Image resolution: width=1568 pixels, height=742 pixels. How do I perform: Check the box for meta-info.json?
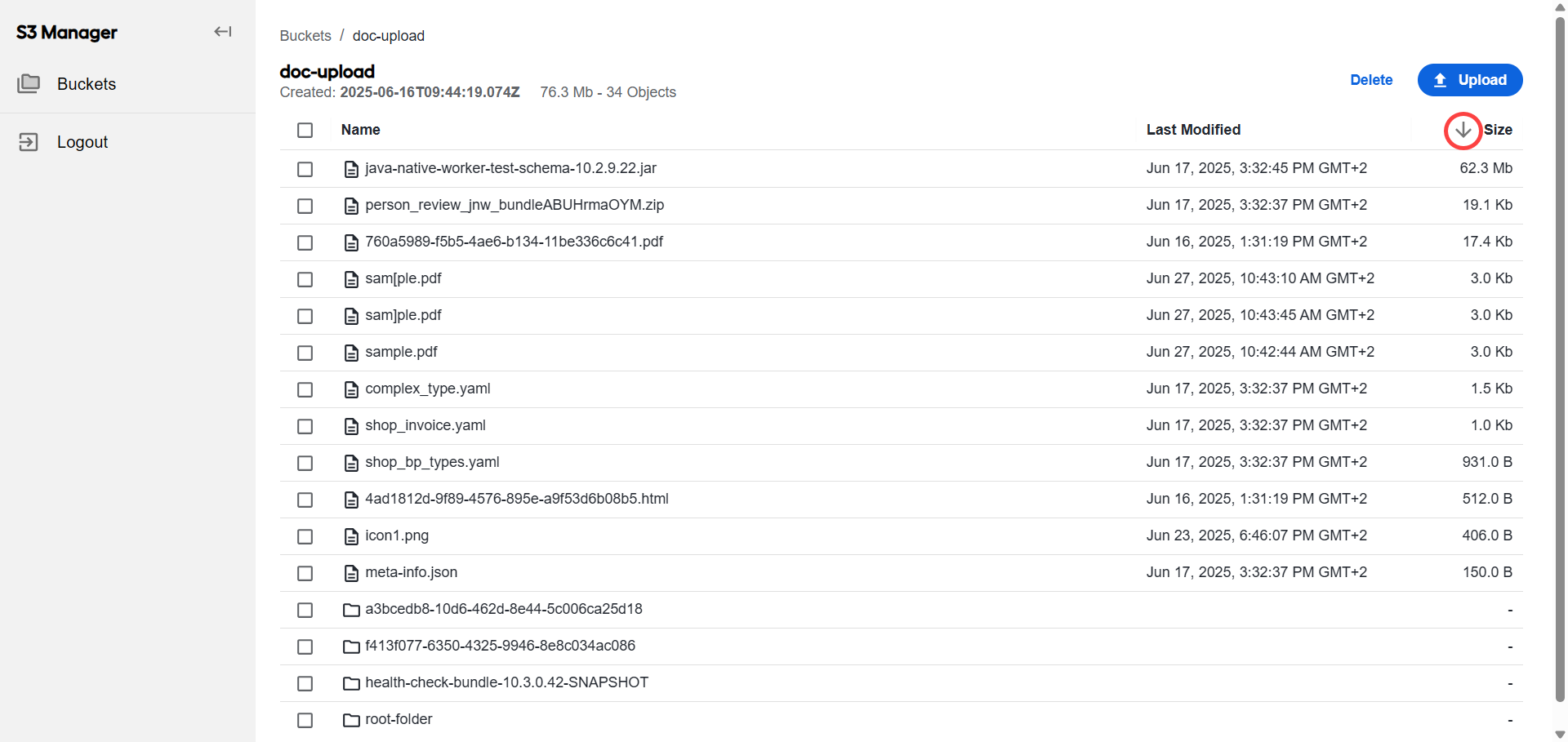pos(305,573)
